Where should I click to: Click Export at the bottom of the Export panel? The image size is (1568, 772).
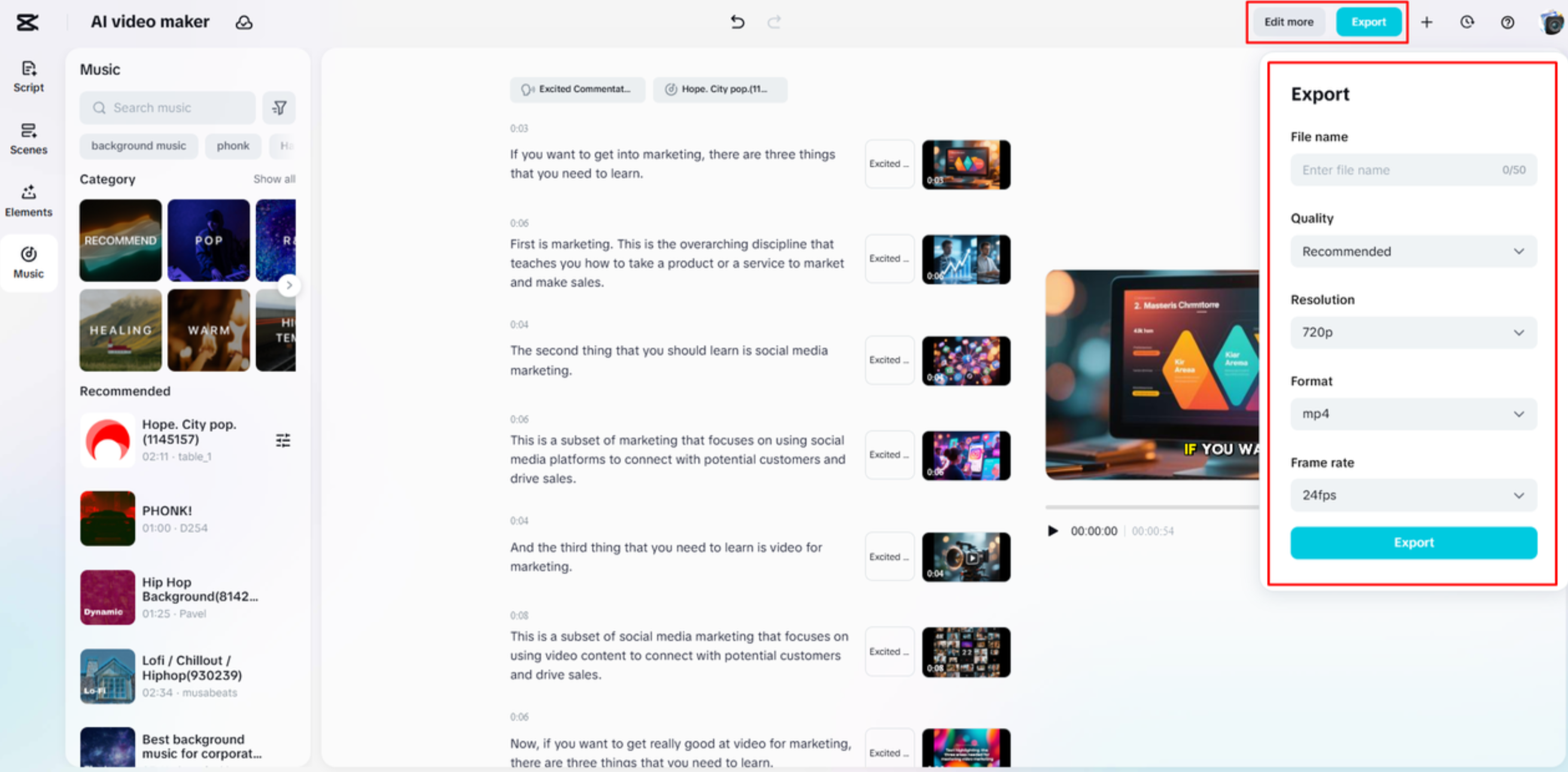[x=1414, y=542]
